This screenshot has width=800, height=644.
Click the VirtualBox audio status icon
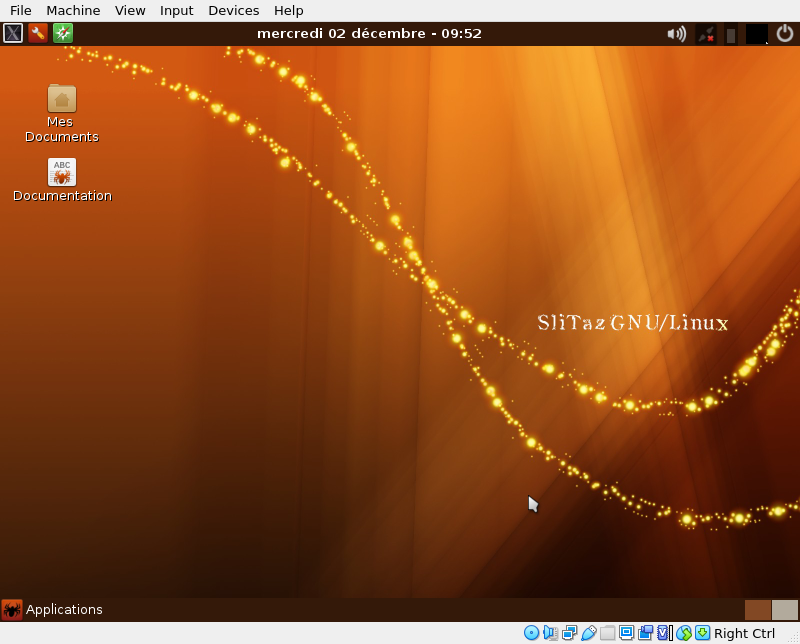click(551, 633)
